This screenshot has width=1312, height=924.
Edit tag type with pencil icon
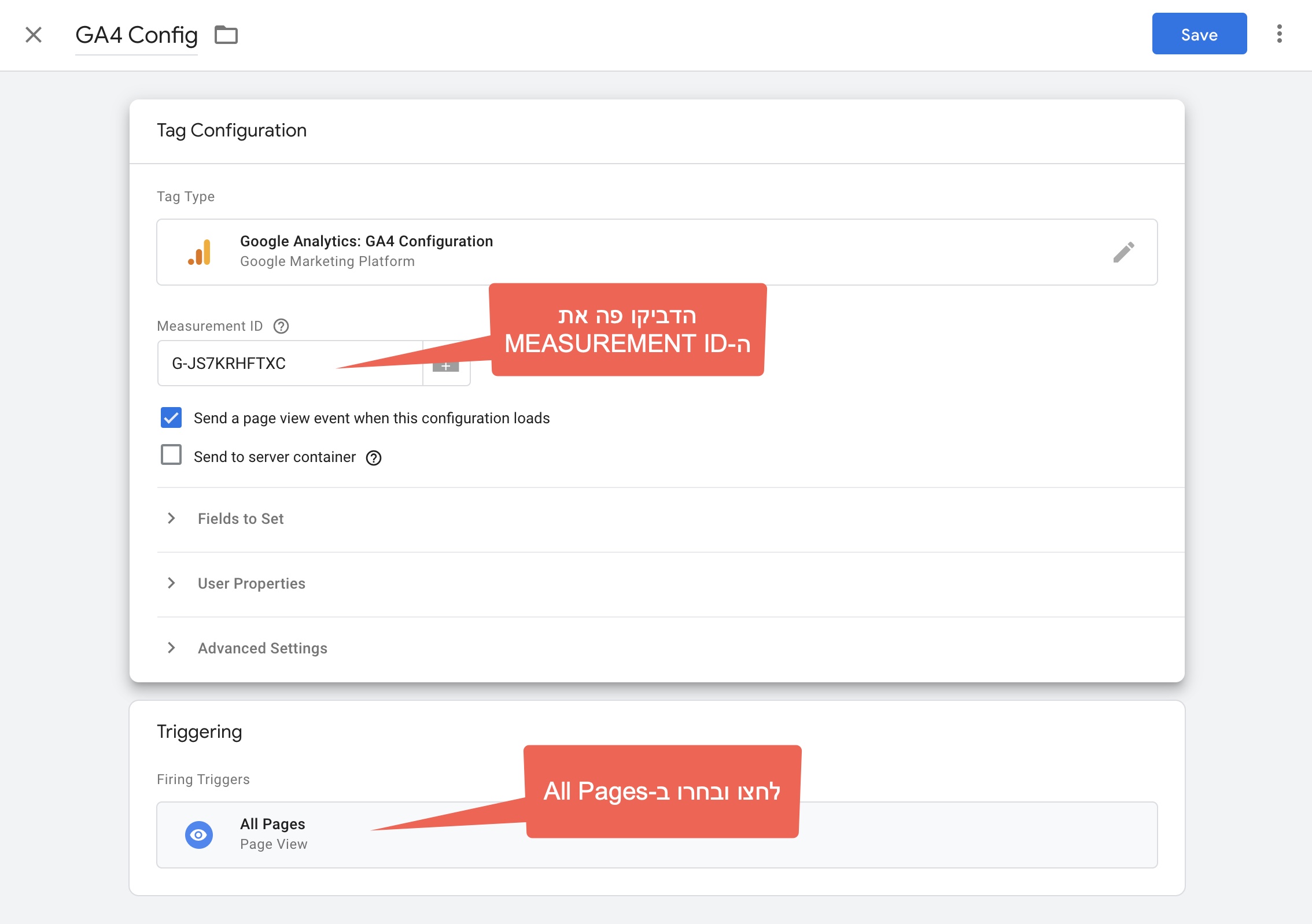tap(1123, 252)
